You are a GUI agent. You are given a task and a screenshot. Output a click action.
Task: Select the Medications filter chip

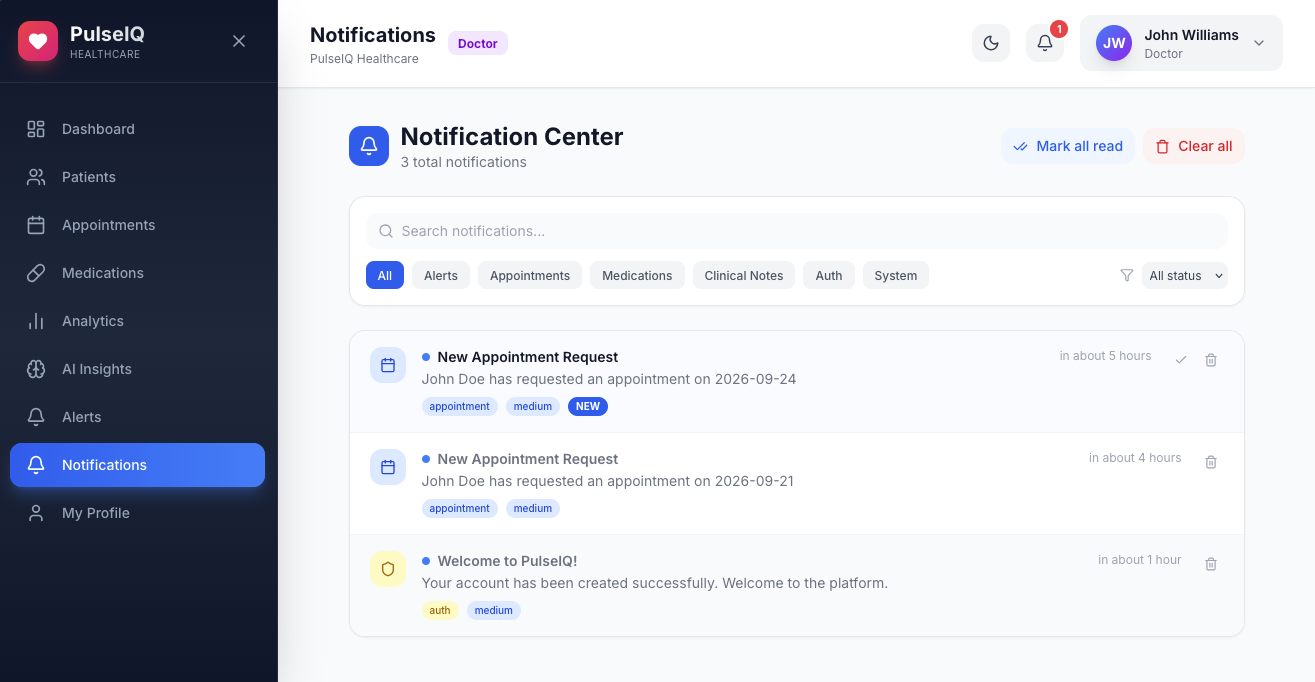click(x=637, y=275)
